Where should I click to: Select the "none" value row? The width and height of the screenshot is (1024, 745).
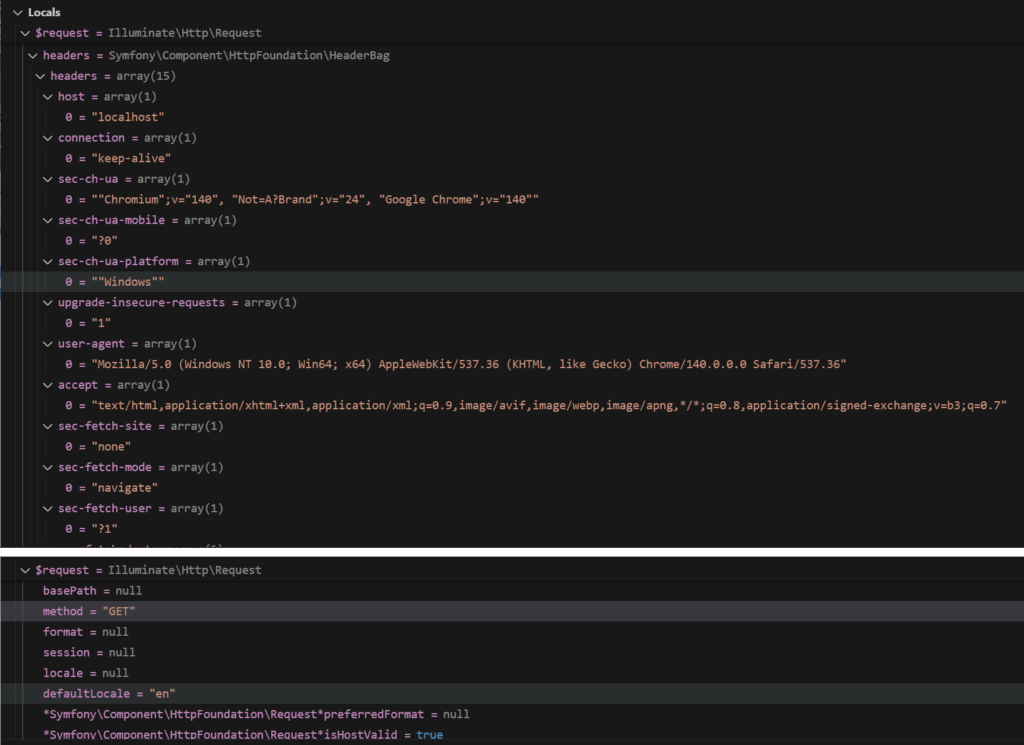pos(512,446)
